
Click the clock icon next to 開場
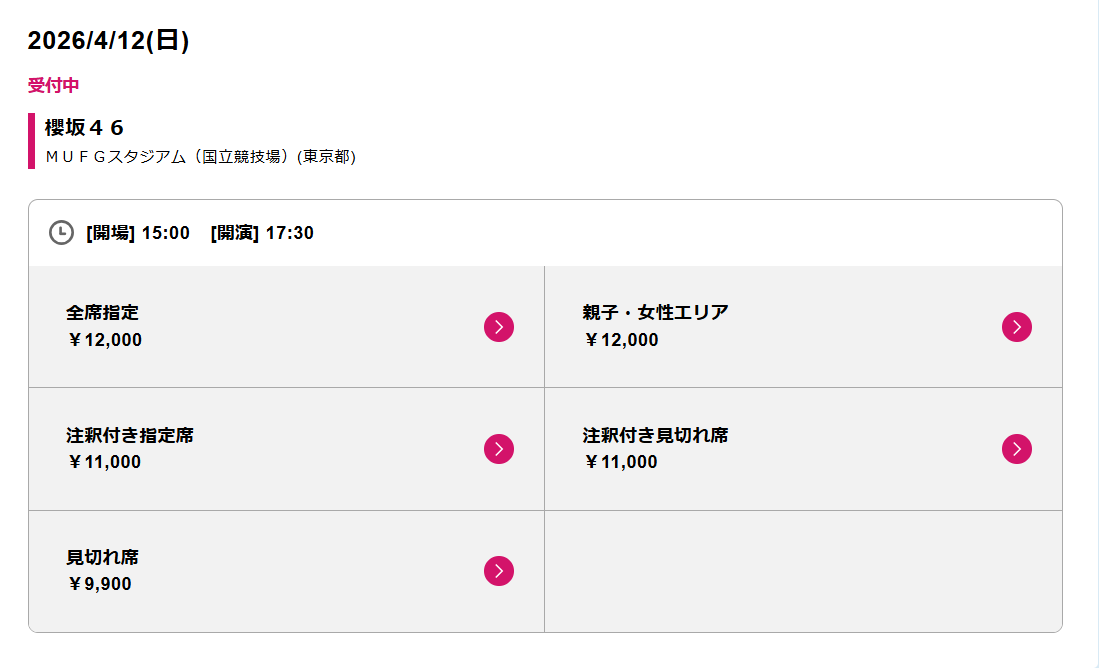tap(62, 233)
